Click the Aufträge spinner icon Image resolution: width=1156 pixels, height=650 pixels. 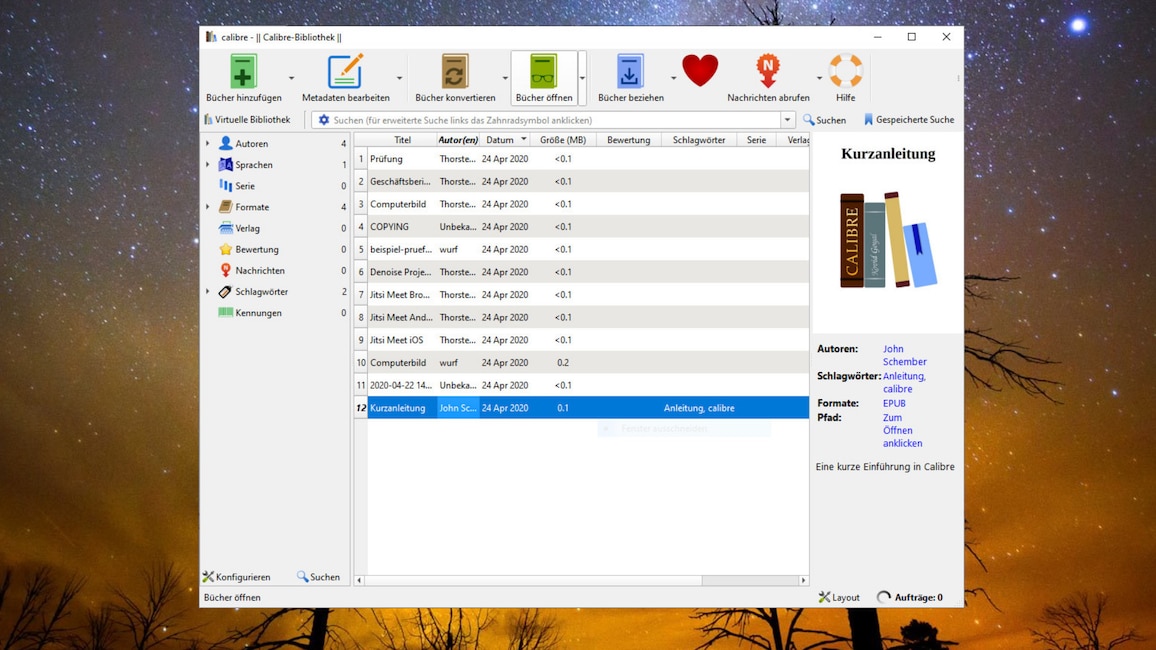(x=883, y=597)
